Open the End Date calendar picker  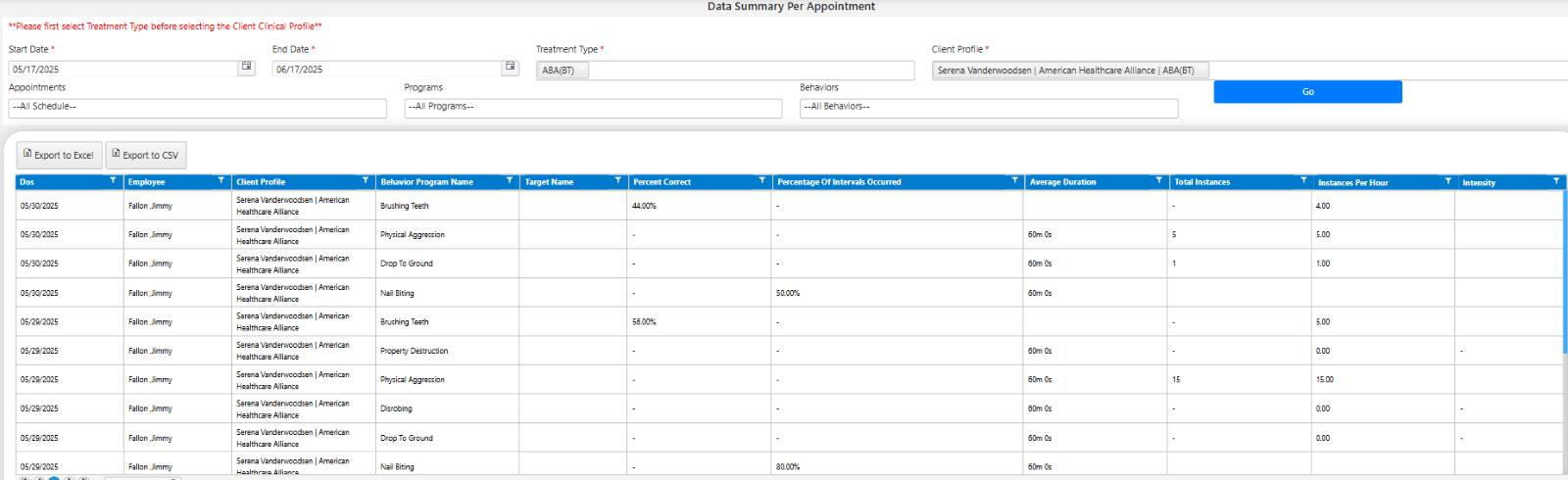pyautogui.click(x=510, y=68)
